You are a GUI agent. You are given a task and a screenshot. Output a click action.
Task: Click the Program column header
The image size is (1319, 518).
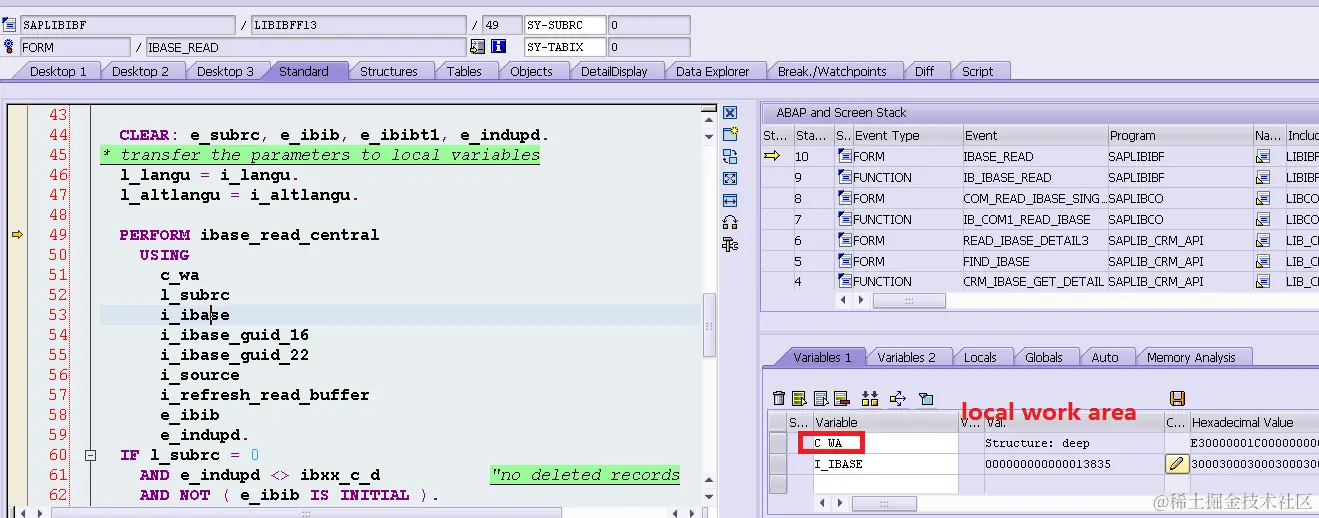pos(1180,135)
